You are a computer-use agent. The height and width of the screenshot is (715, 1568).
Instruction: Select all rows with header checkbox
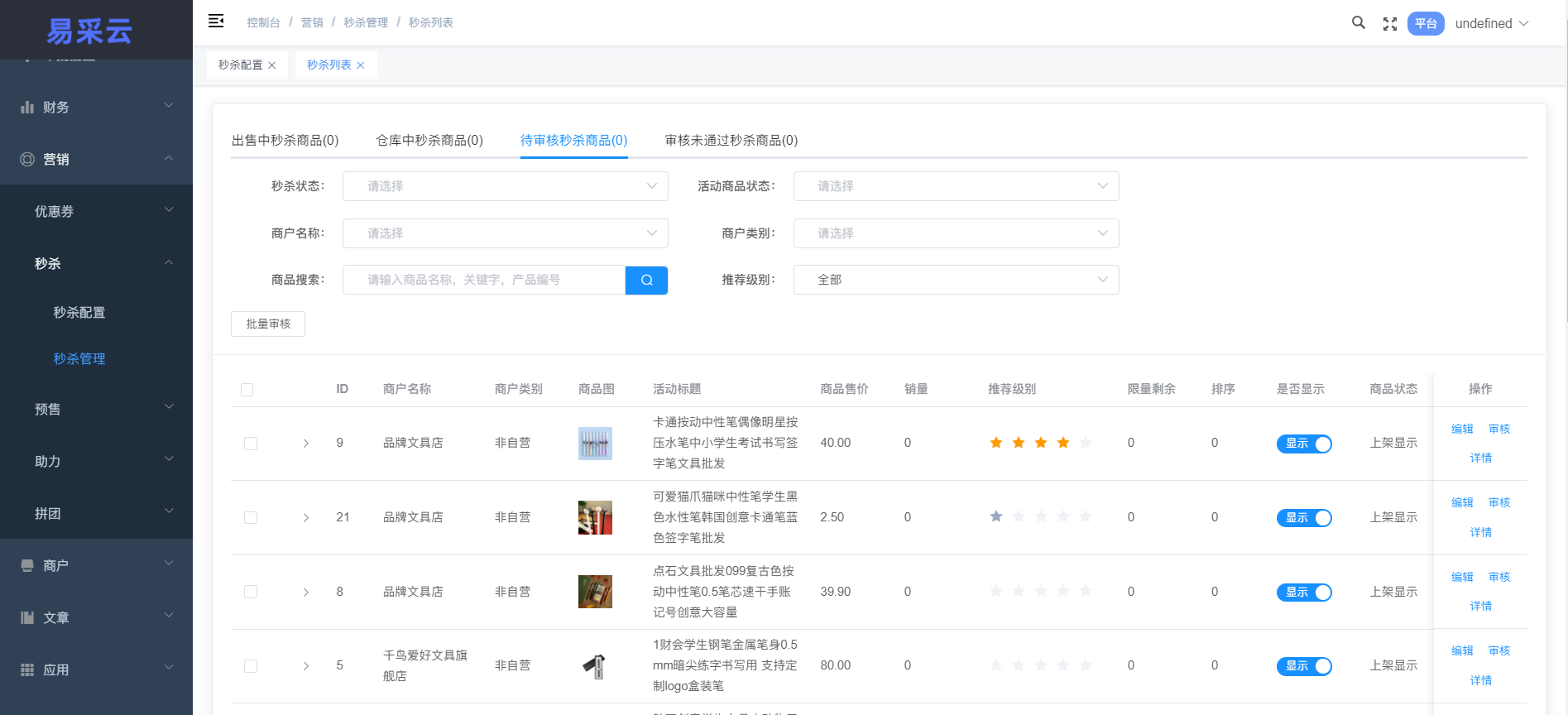tap(247, 390)
